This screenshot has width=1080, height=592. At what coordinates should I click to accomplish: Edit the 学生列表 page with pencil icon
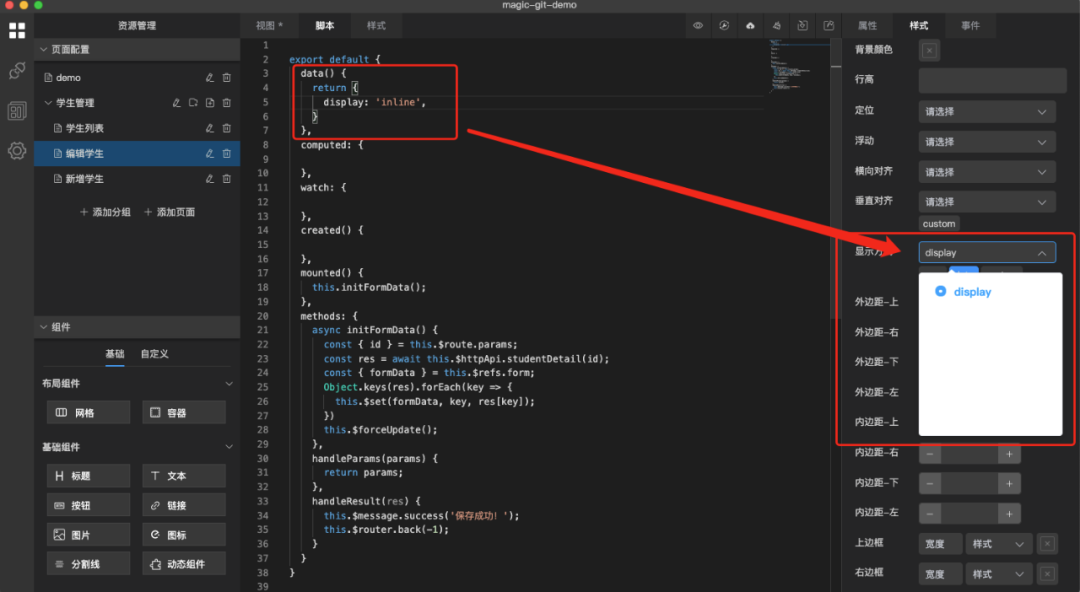point(209,128)
